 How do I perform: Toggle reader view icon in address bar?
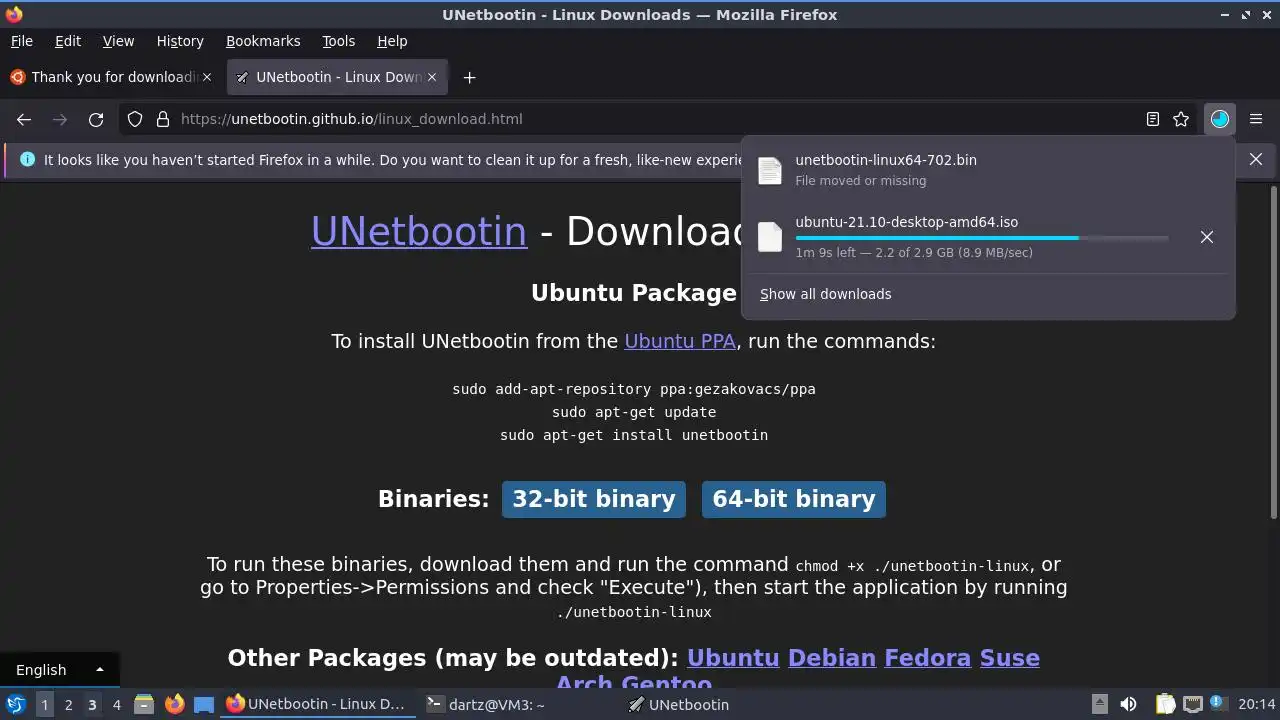click(1153, 119)
